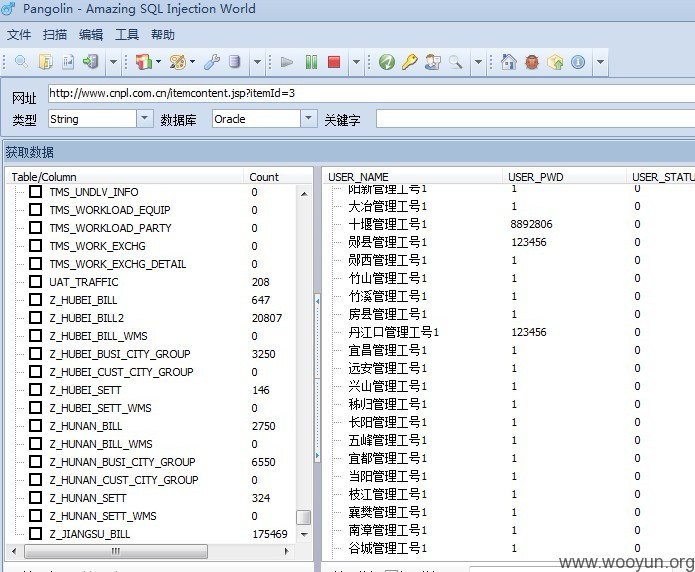Check the UAT_TRAFFIC table checkbox

(x=35, y=282)
